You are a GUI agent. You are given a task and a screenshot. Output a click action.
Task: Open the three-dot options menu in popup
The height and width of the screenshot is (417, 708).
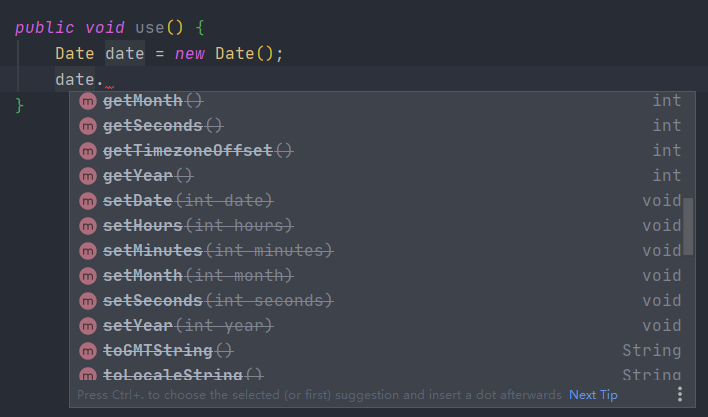pyautogui.click(x=680, y=394)
